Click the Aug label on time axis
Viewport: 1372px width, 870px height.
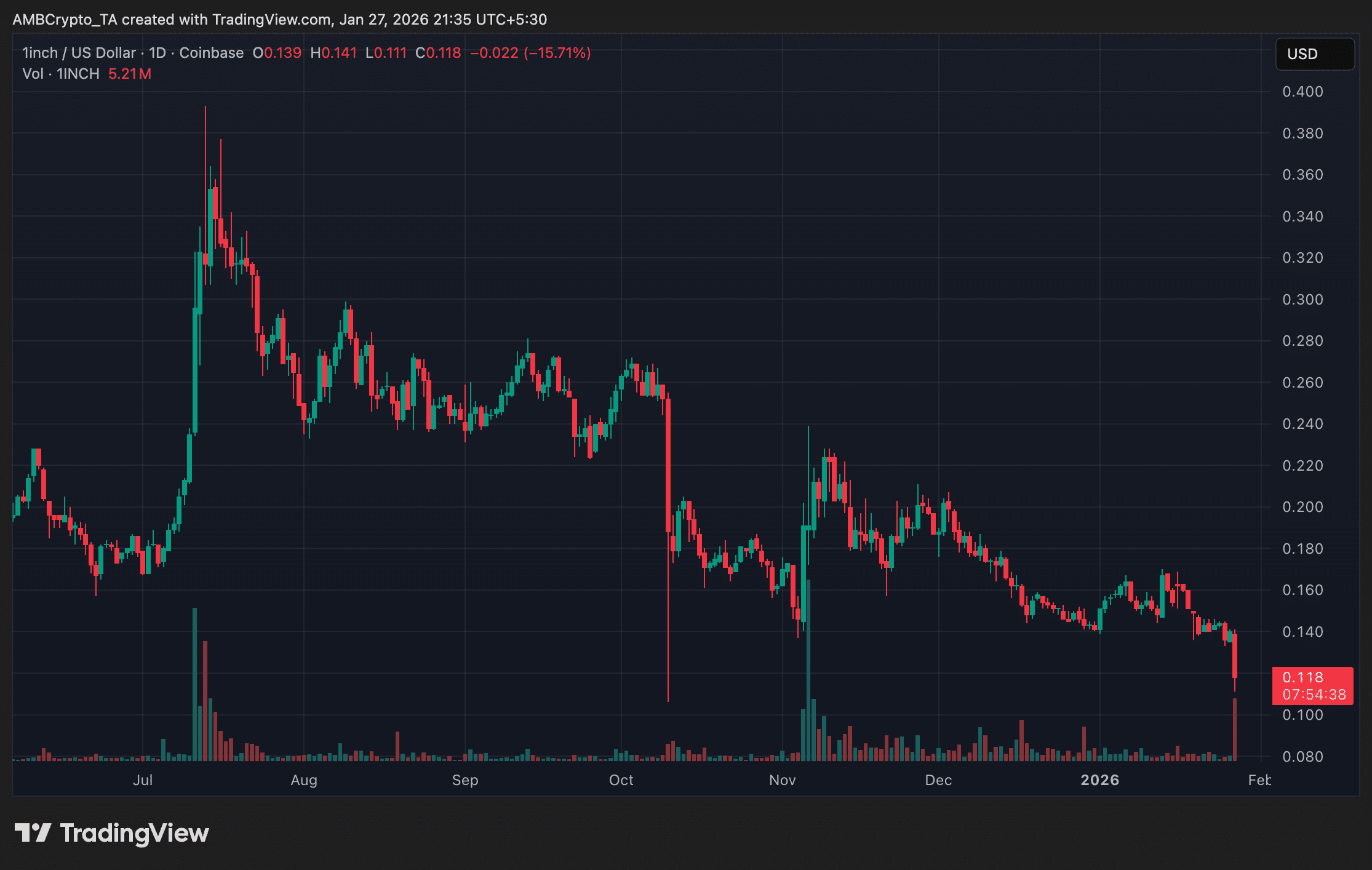(x=304, y=780)
